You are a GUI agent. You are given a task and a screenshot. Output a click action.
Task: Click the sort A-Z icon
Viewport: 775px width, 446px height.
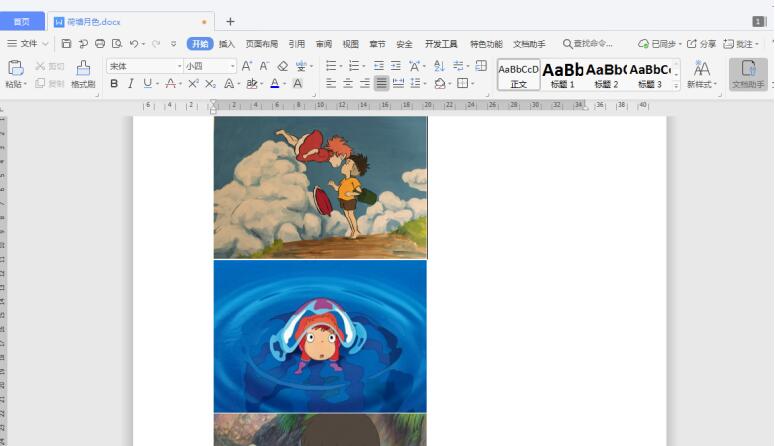point(439,66)
